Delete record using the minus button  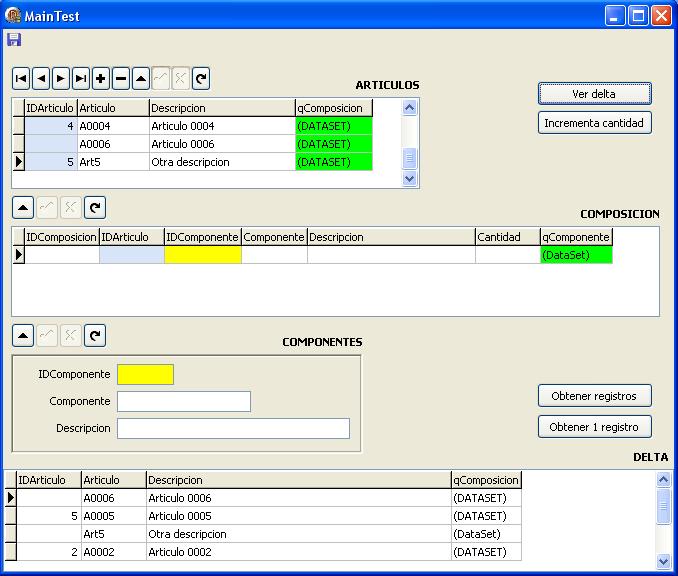121,78
